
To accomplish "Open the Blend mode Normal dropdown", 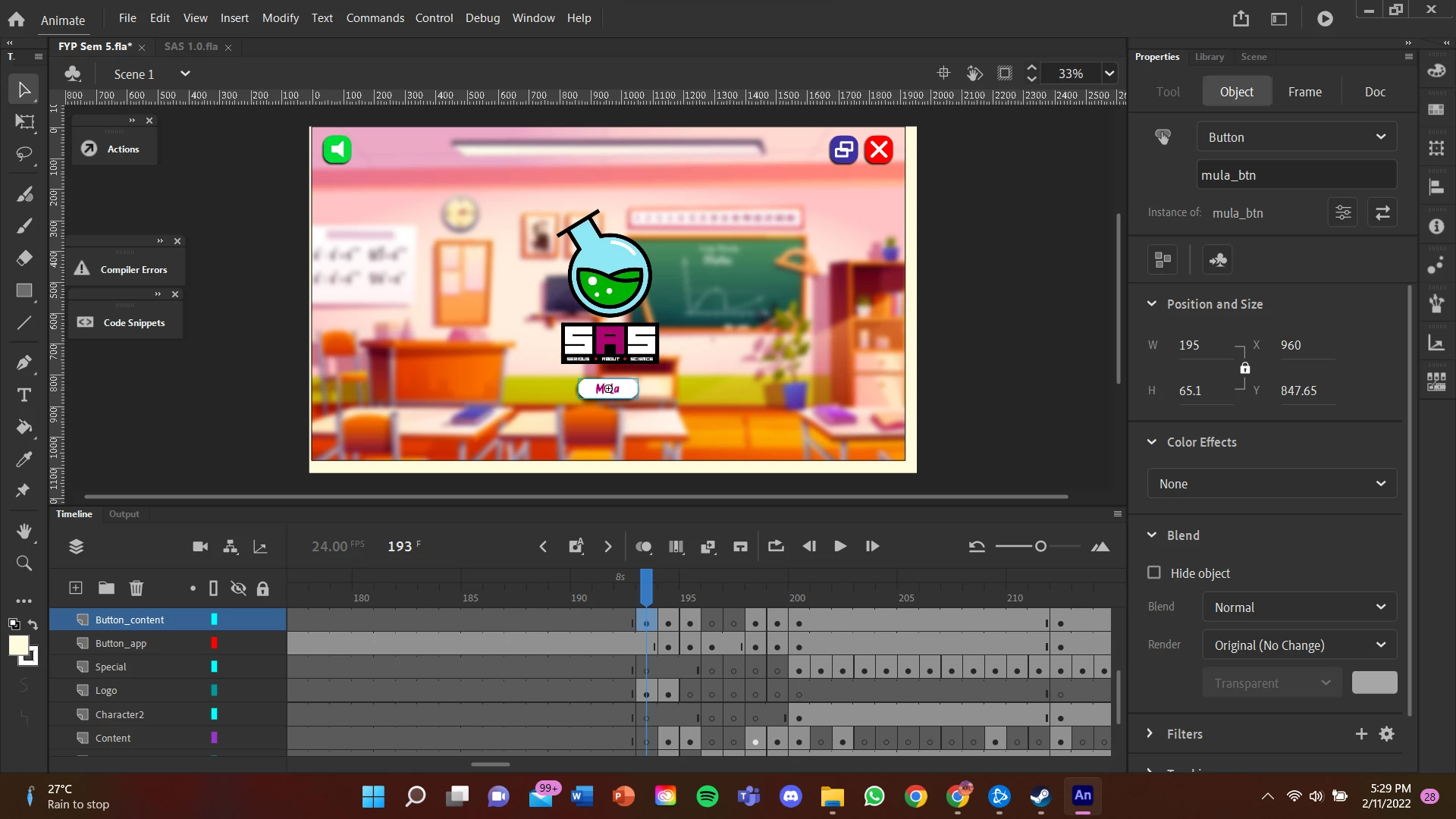I will coord(1299,607).
